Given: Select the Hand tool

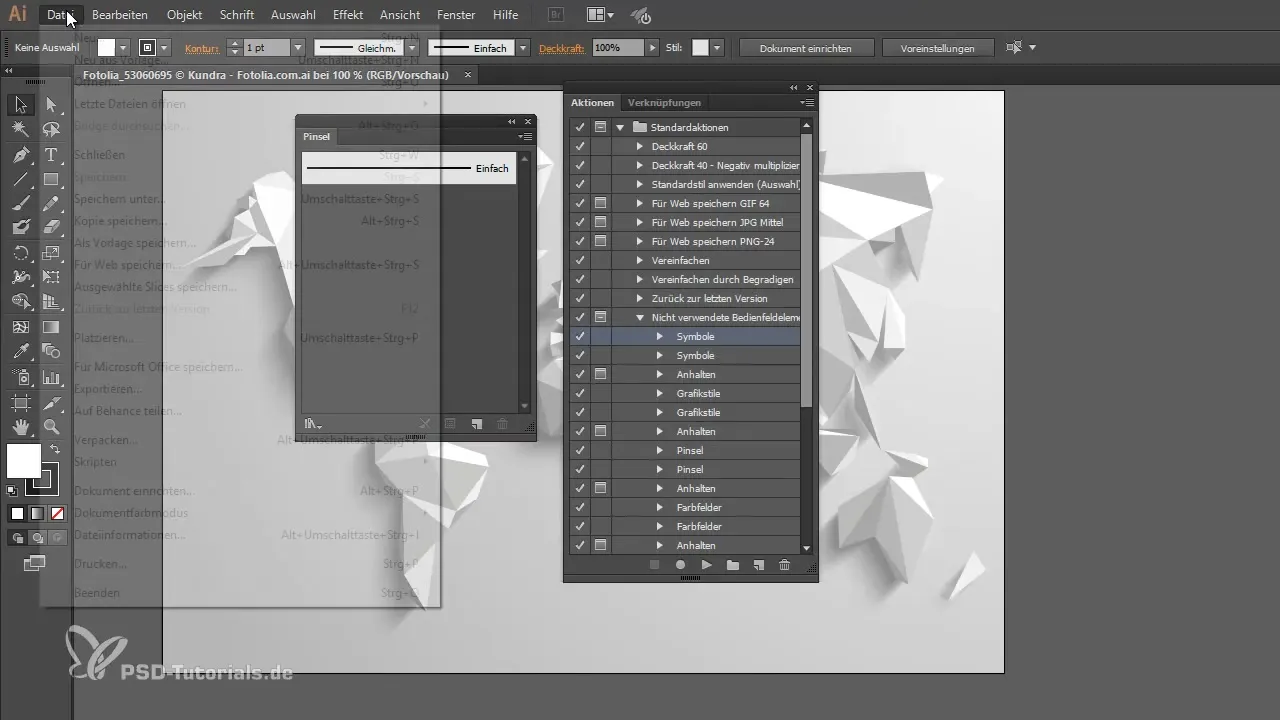Looking at the screenshot, I should (x=21, y=427).
